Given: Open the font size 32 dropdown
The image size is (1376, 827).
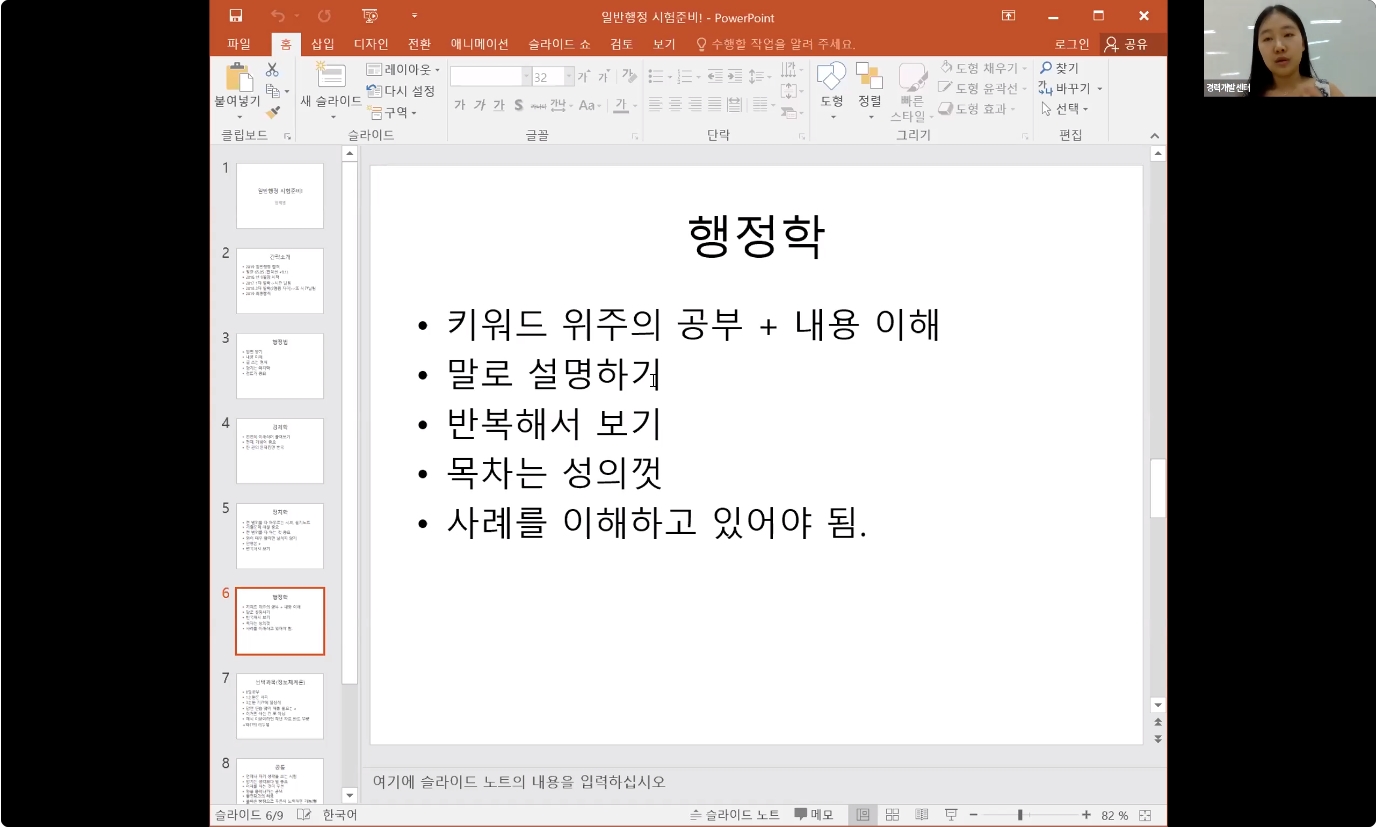Looking at the screenshot, I should [x=569, y=77].
